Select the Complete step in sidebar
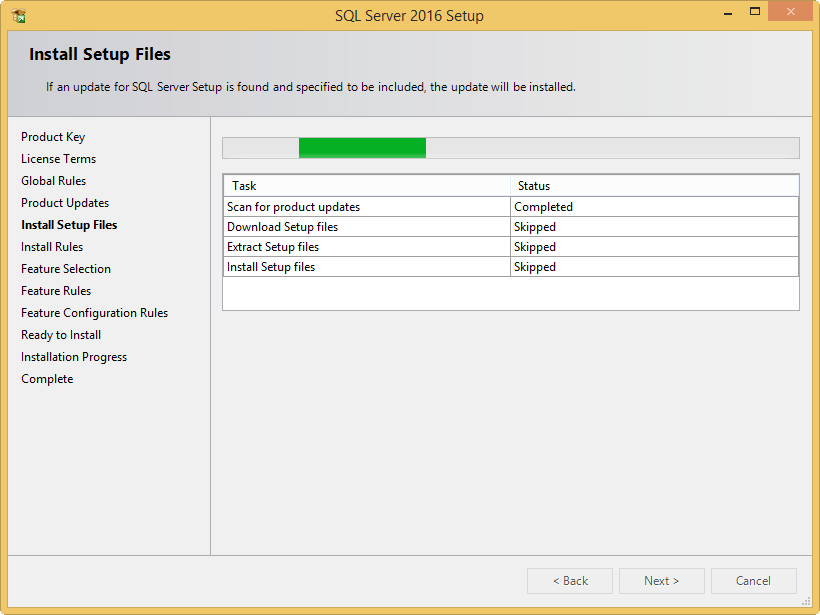820x615 pixels. click(47, 379)
